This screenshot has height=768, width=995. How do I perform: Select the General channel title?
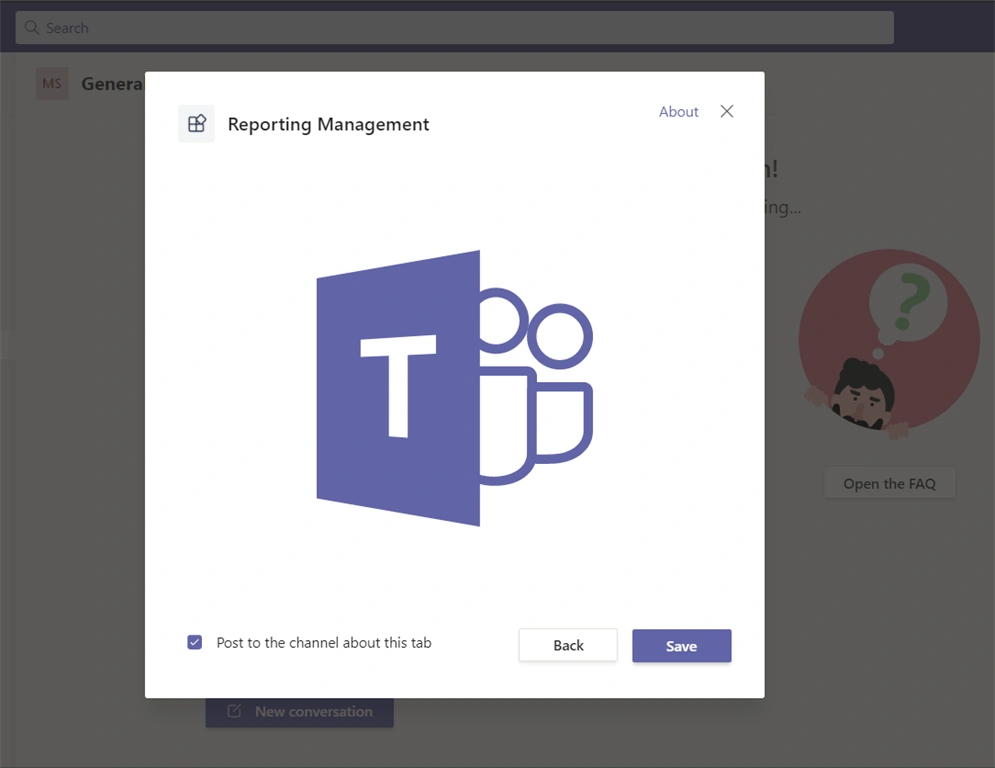[x=113, y=84]
